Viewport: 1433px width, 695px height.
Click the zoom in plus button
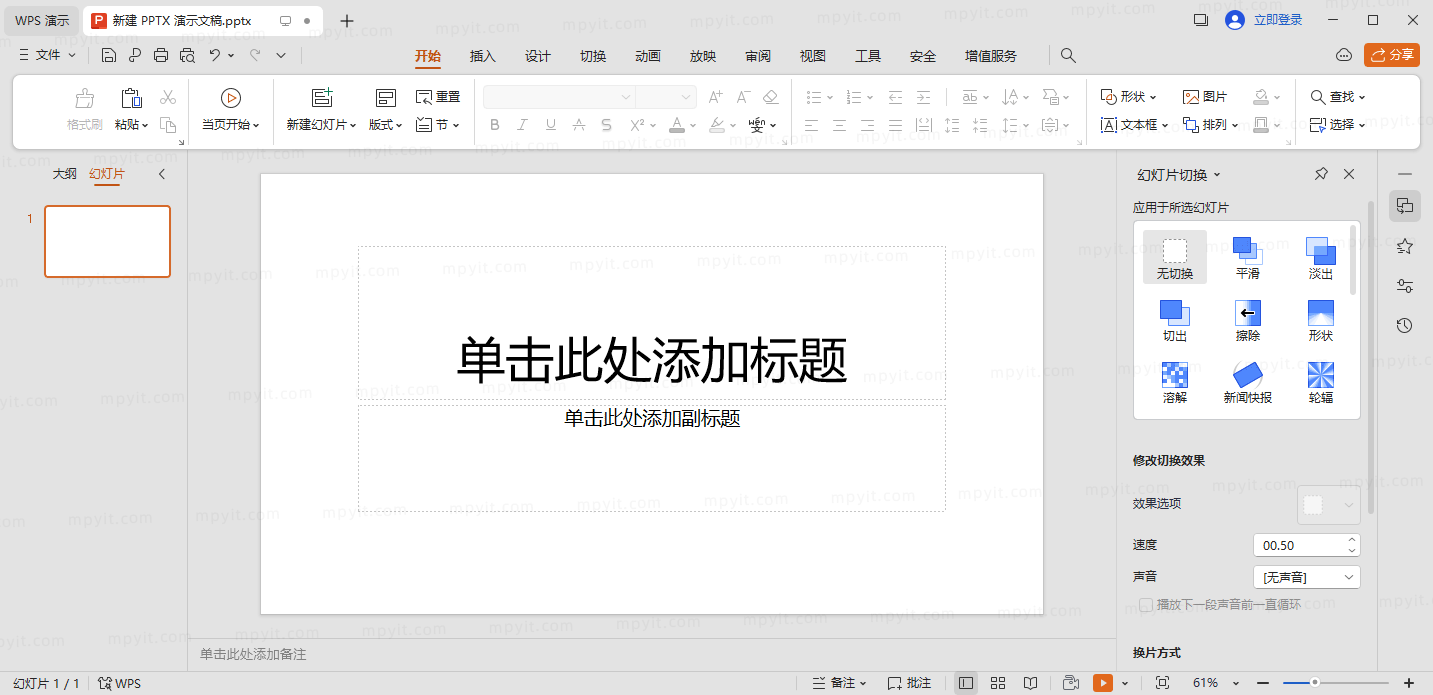coord(1409,683)
